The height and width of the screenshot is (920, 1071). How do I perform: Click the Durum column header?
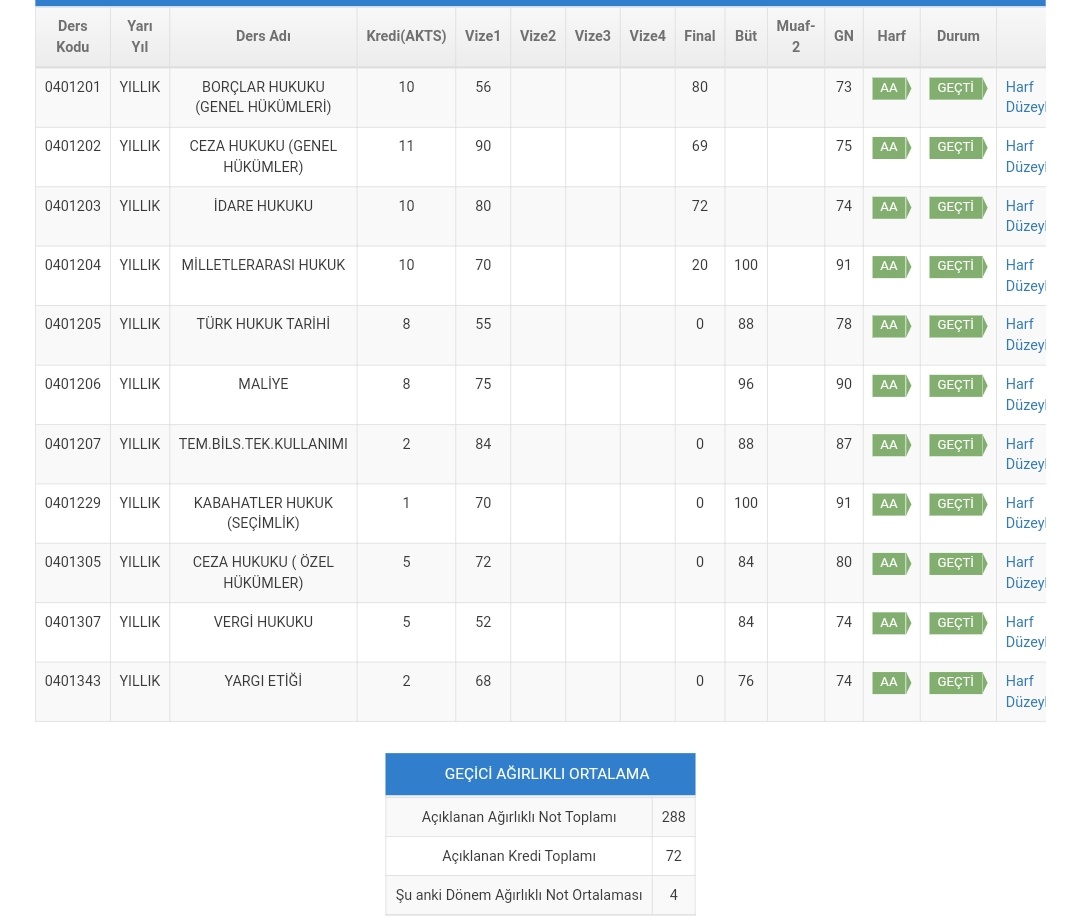tap(958, 36)
